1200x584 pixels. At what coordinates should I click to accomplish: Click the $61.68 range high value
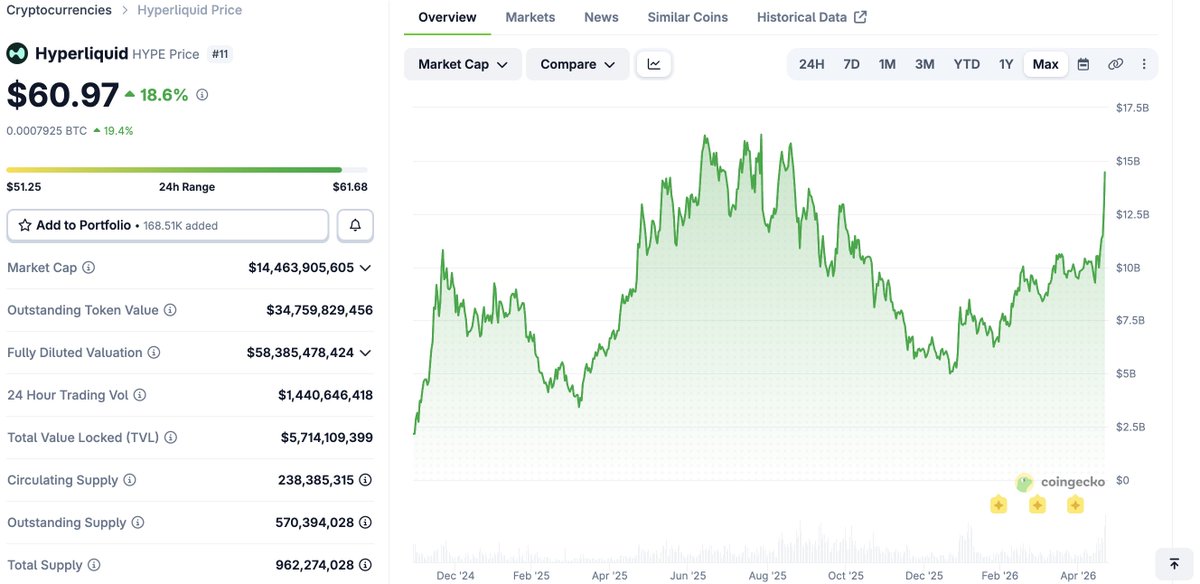pyautogui.click(x=350, y=187)
